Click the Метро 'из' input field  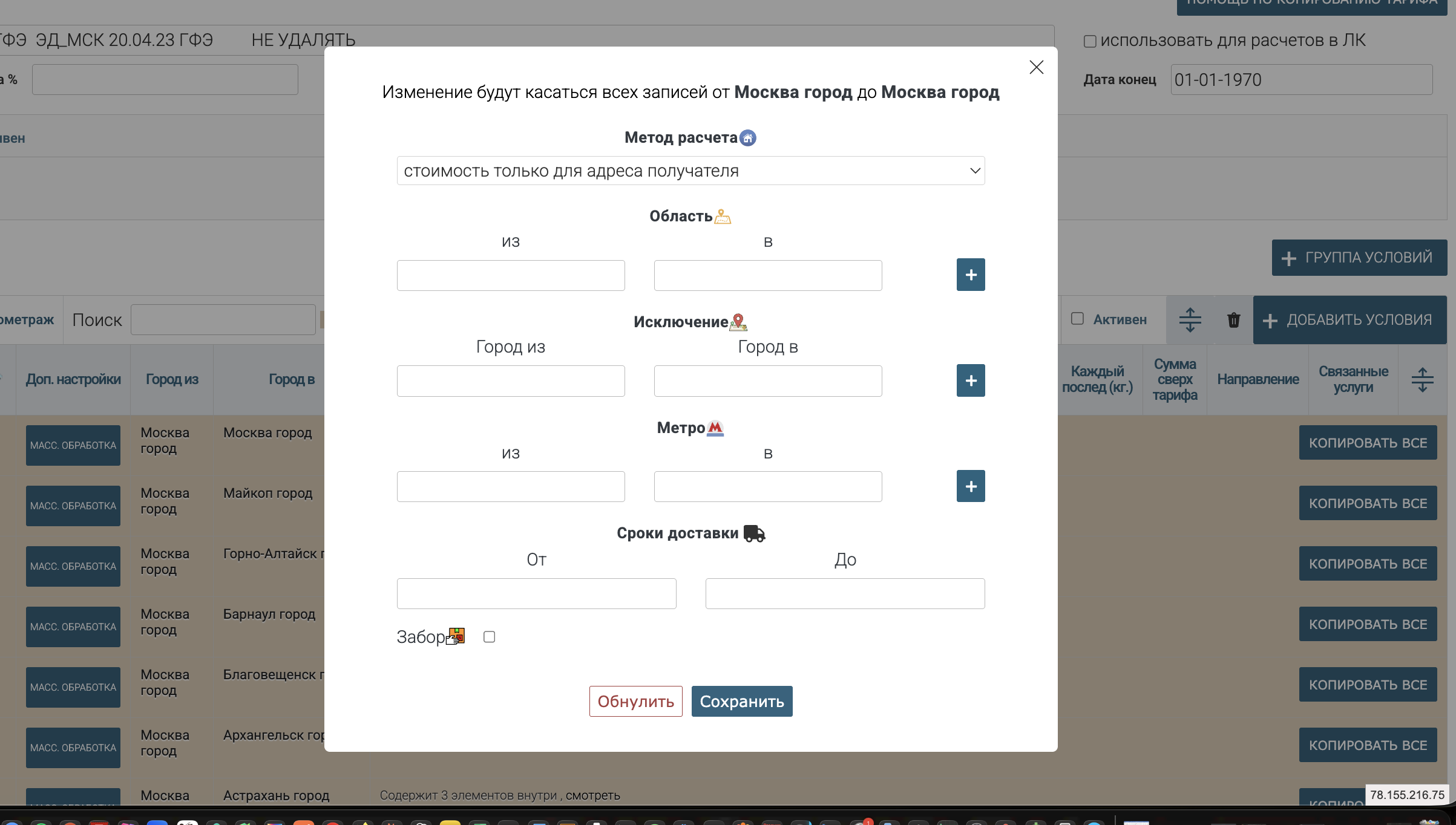(511, 486)
